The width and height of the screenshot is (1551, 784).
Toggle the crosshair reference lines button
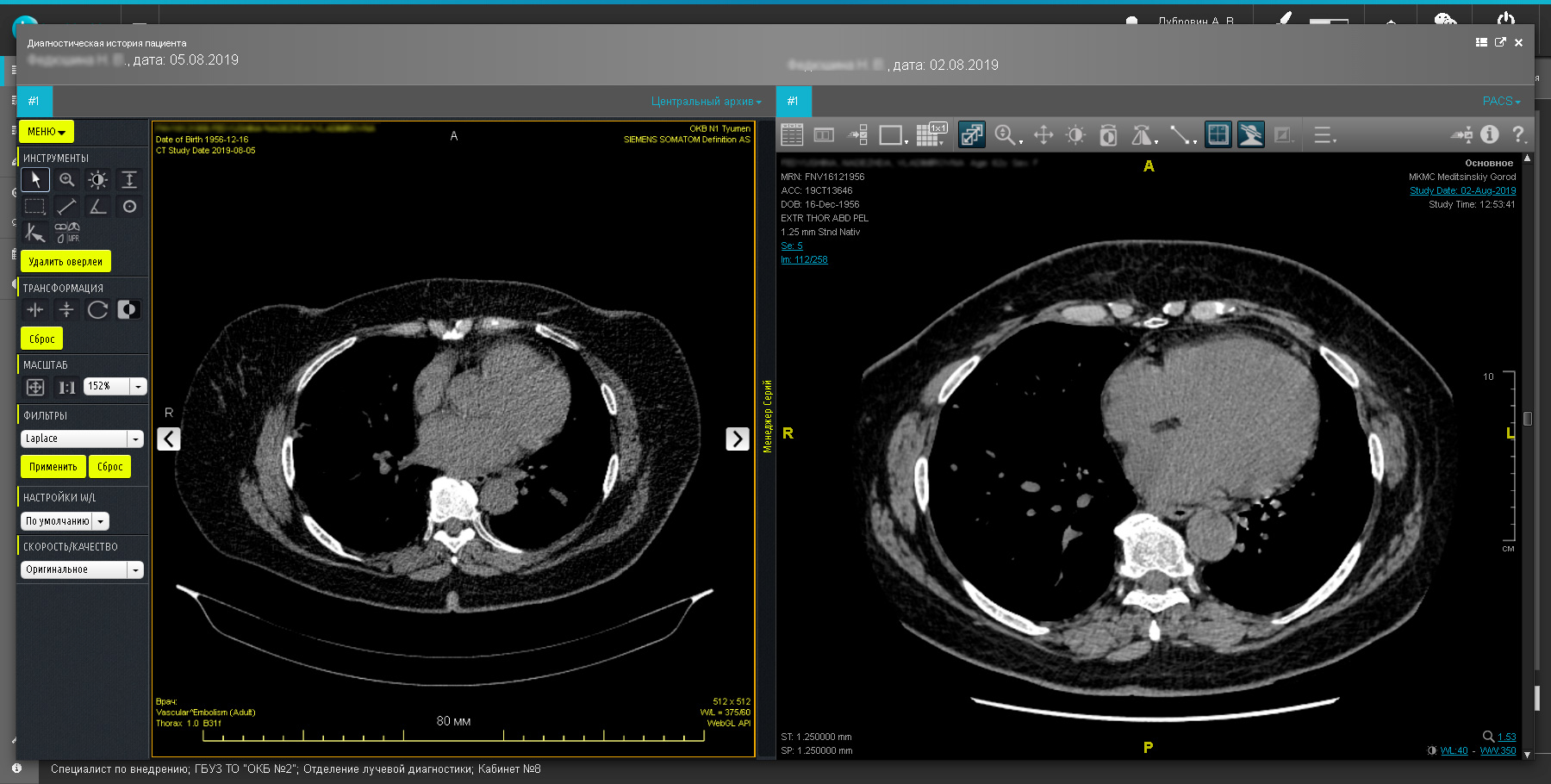1218,135
